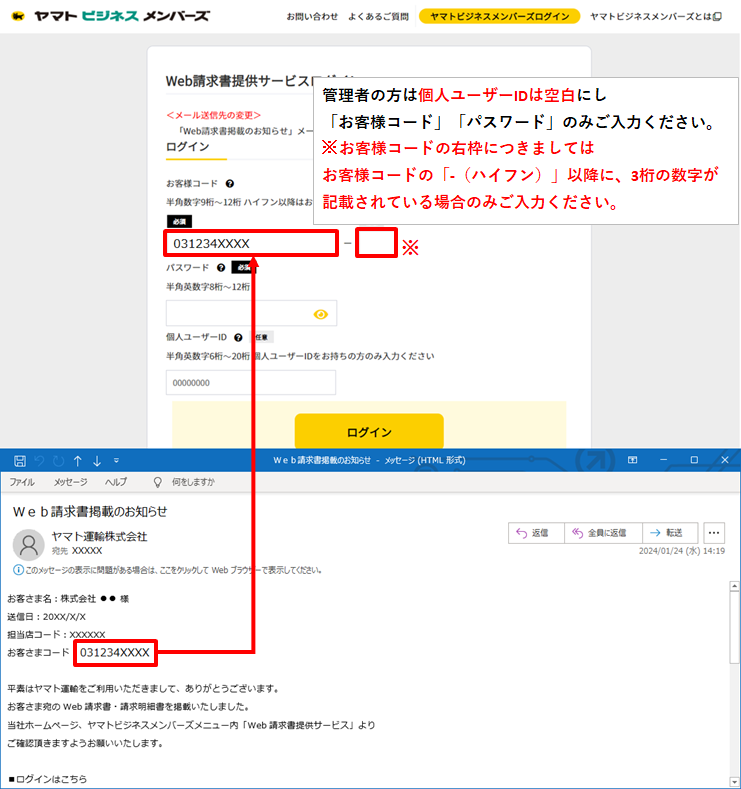
Task: Maximize the mail message window
Action: coord(694,460)
